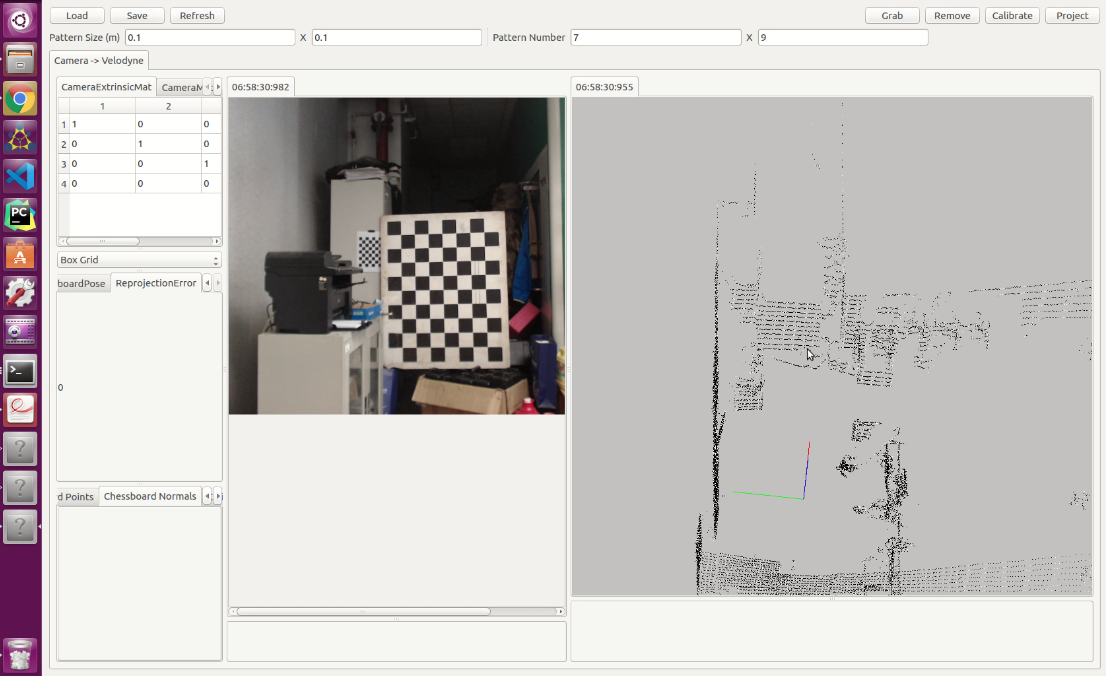This screenshot has width=1106, height=676.
Task: Select the d Points tab
Action: [x=77, y=497]
